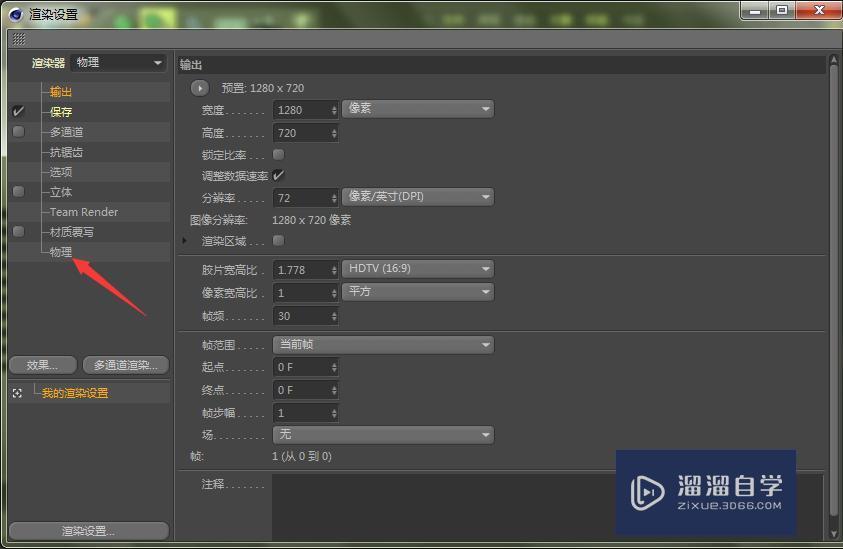Click the 高度 field showing 720
Image resolution: width=843 pixels, height=549 pixels.
(x=301, y=133)
